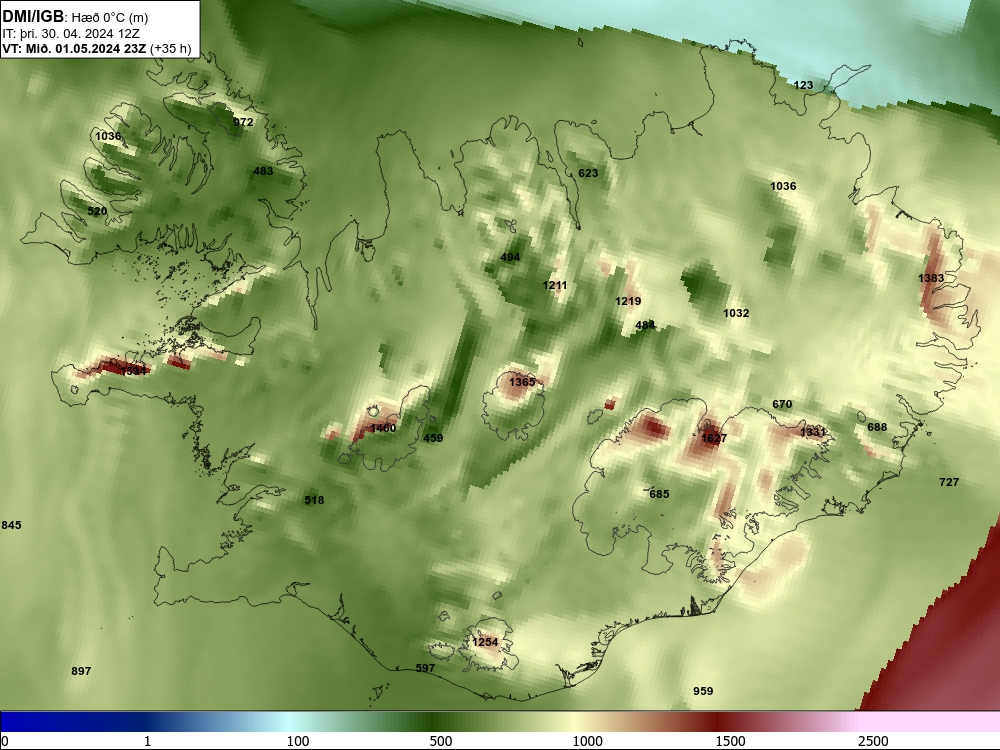This screenshot has width=1000, height=750.
Task: Click the (+35 h) forecast offset text
Action: pyautogui.click(x=170, y=49)
